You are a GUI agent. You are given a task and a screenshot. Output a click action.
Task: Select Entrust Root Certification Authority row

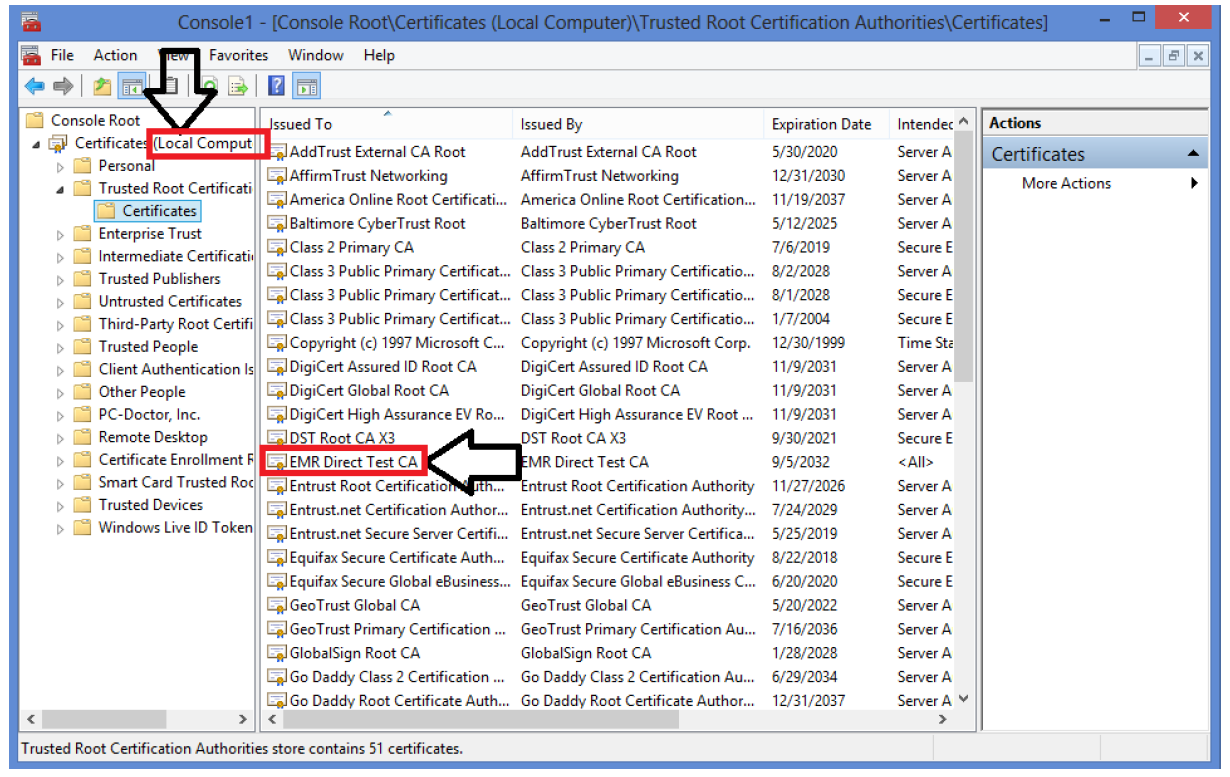point(608,486)
